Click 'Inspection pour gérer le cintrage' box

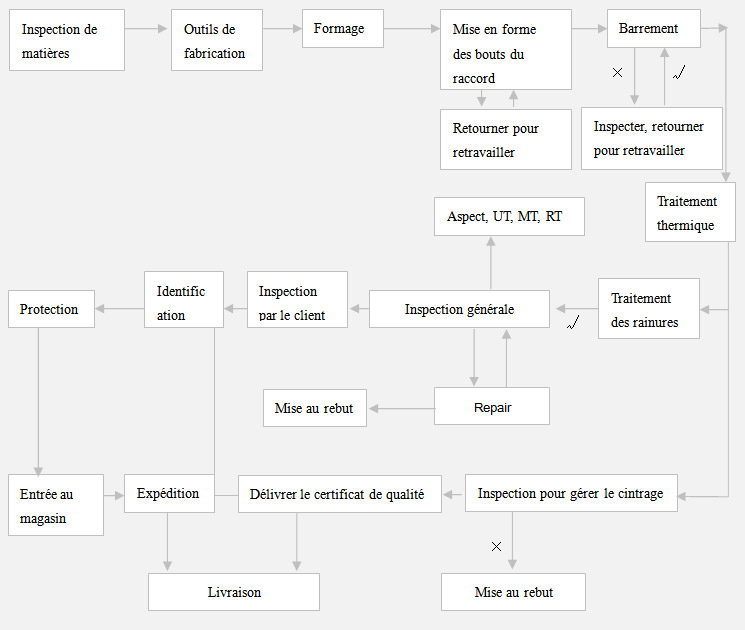(x=571, y=494)
